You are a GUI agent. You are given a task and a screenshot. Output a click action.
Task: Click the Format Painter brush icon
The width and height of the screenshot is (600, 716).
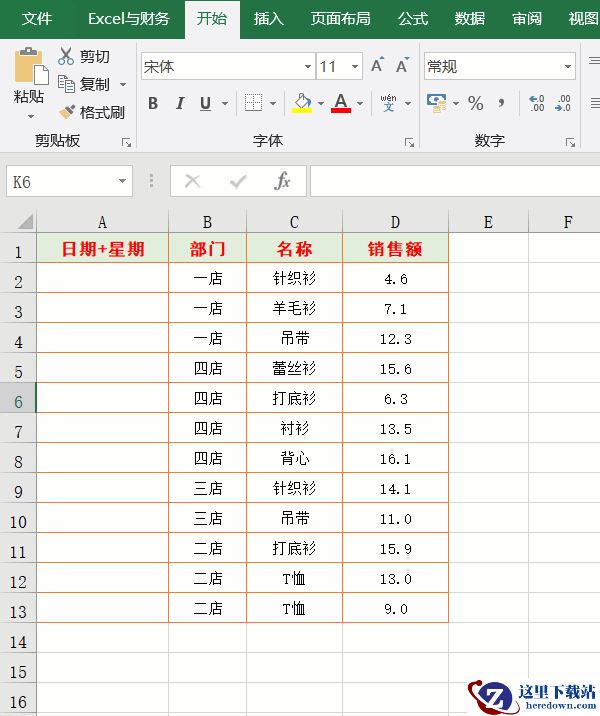pyautogui.click(x=67, y=112)
